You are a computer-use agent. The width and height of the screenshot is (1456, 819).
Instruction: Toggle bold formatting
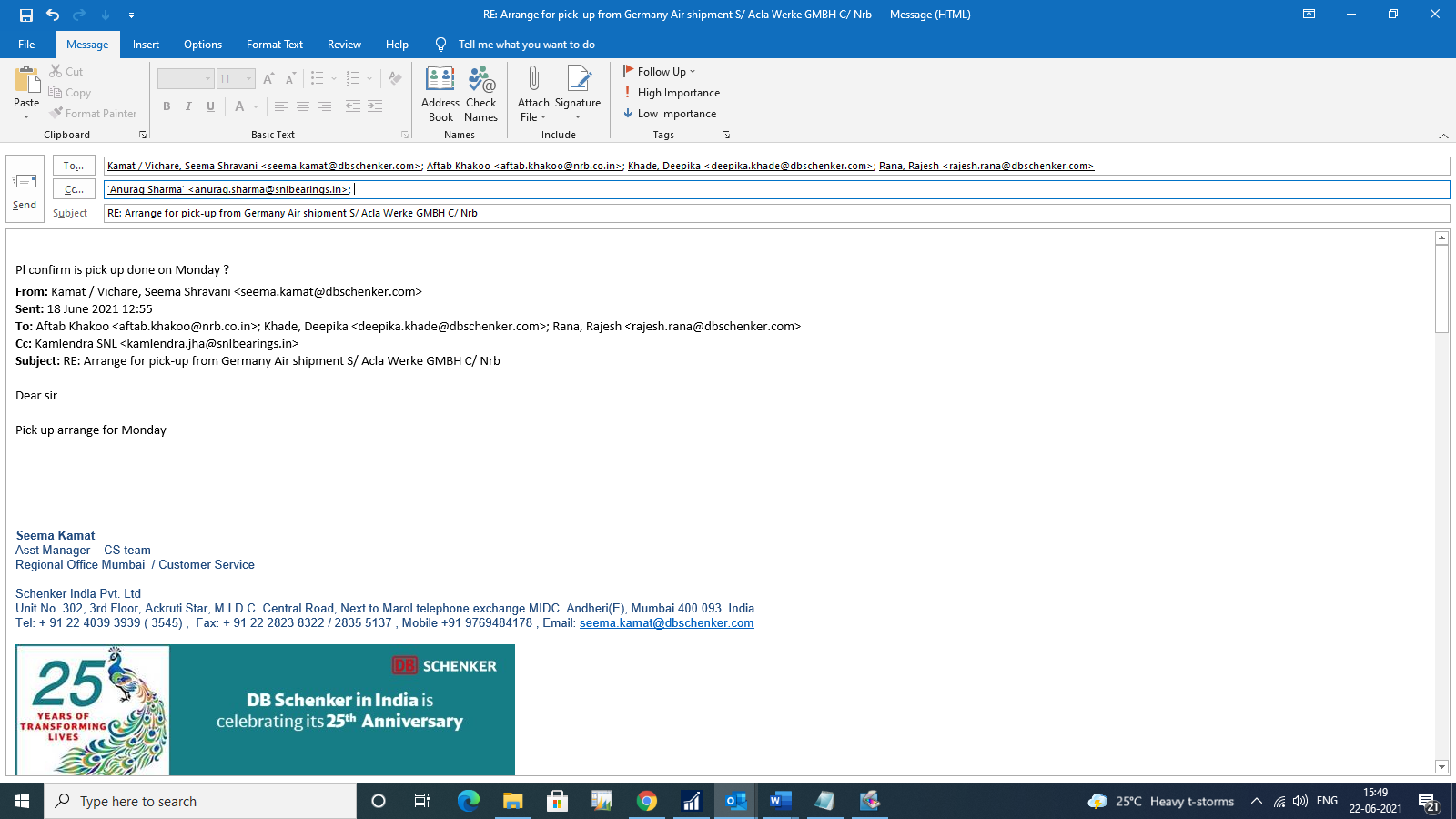point(167,106)
